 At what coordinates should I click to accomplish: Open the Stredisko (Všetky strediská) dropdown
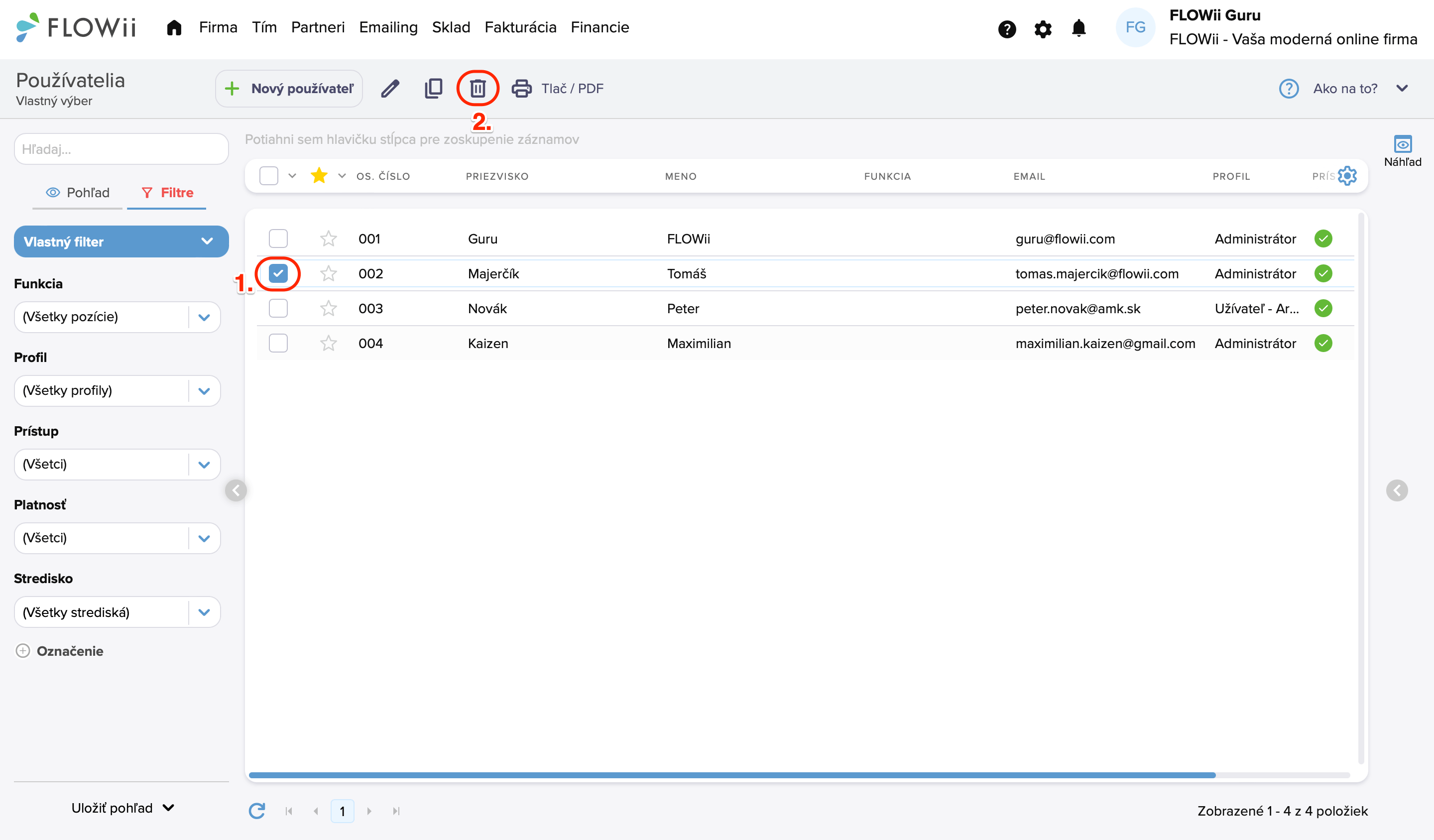117,612
